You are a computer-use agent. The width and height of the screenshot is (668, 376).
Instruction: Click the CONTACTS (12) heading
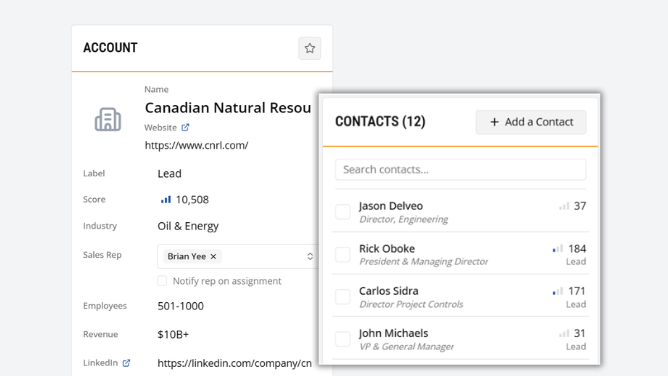click(380, 122)
